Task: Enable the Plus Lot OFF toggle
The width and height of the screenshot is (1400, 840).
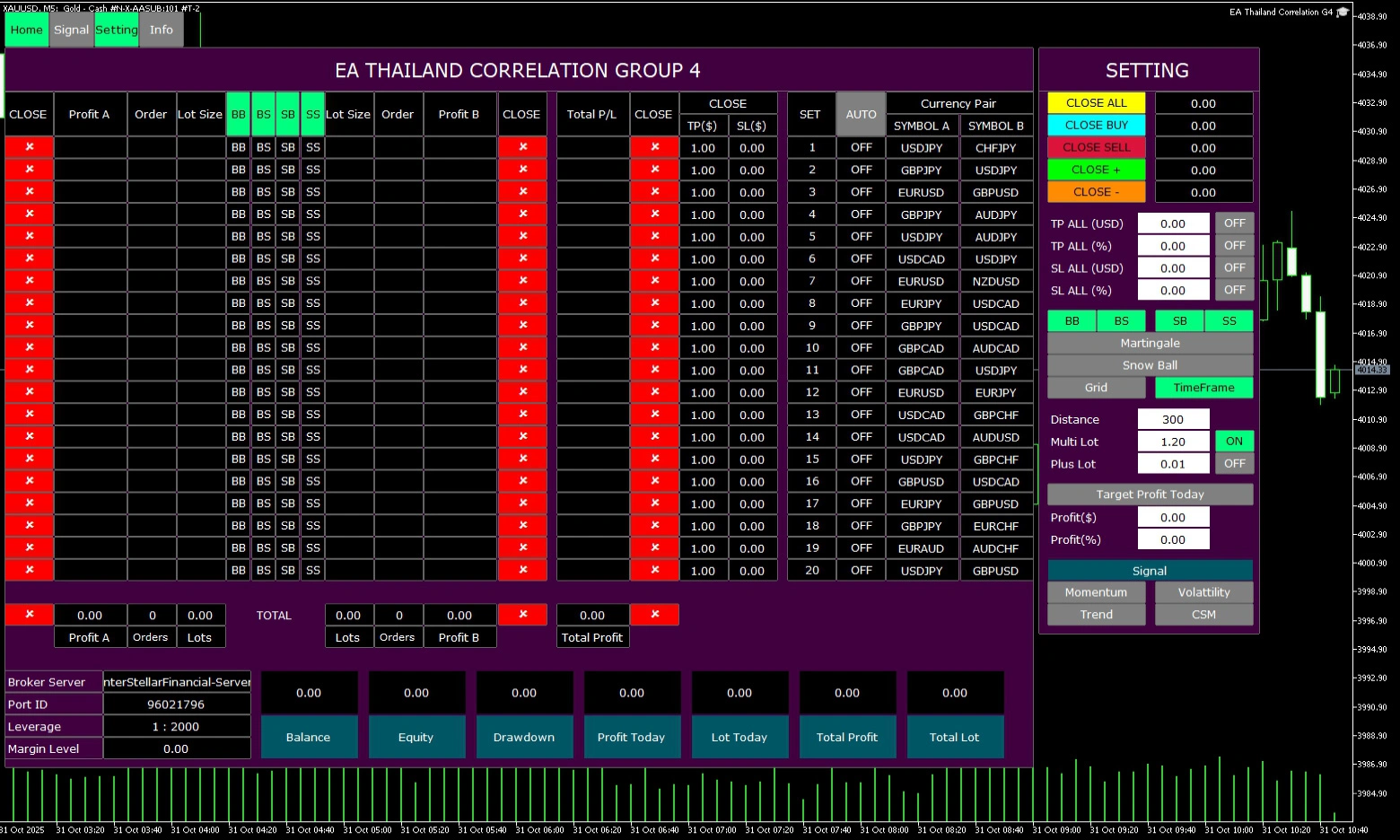Action: [1234, 464]
